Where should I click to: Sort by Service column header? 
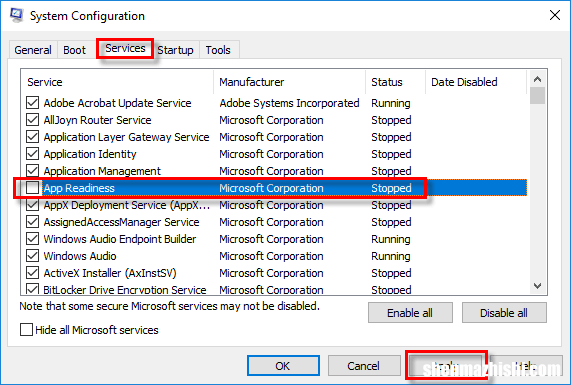point(117,82)
